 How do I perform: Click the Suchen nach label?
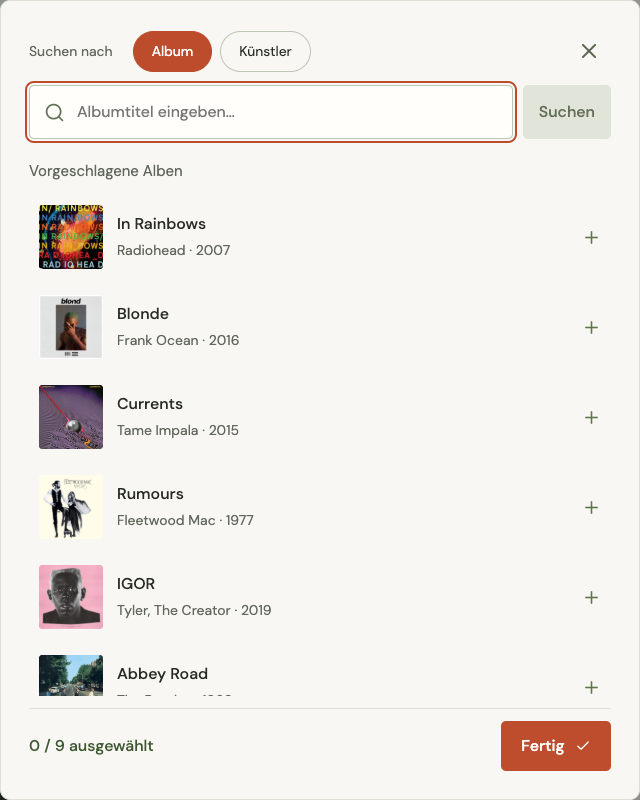pos(71,52)
